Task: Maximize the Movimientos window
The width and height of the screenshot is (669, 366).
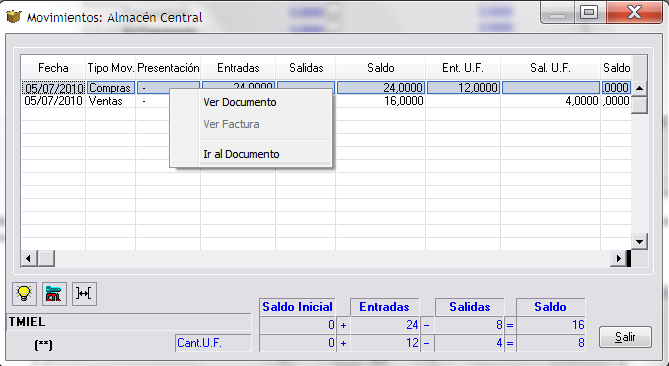Action: tap(589, 12)
